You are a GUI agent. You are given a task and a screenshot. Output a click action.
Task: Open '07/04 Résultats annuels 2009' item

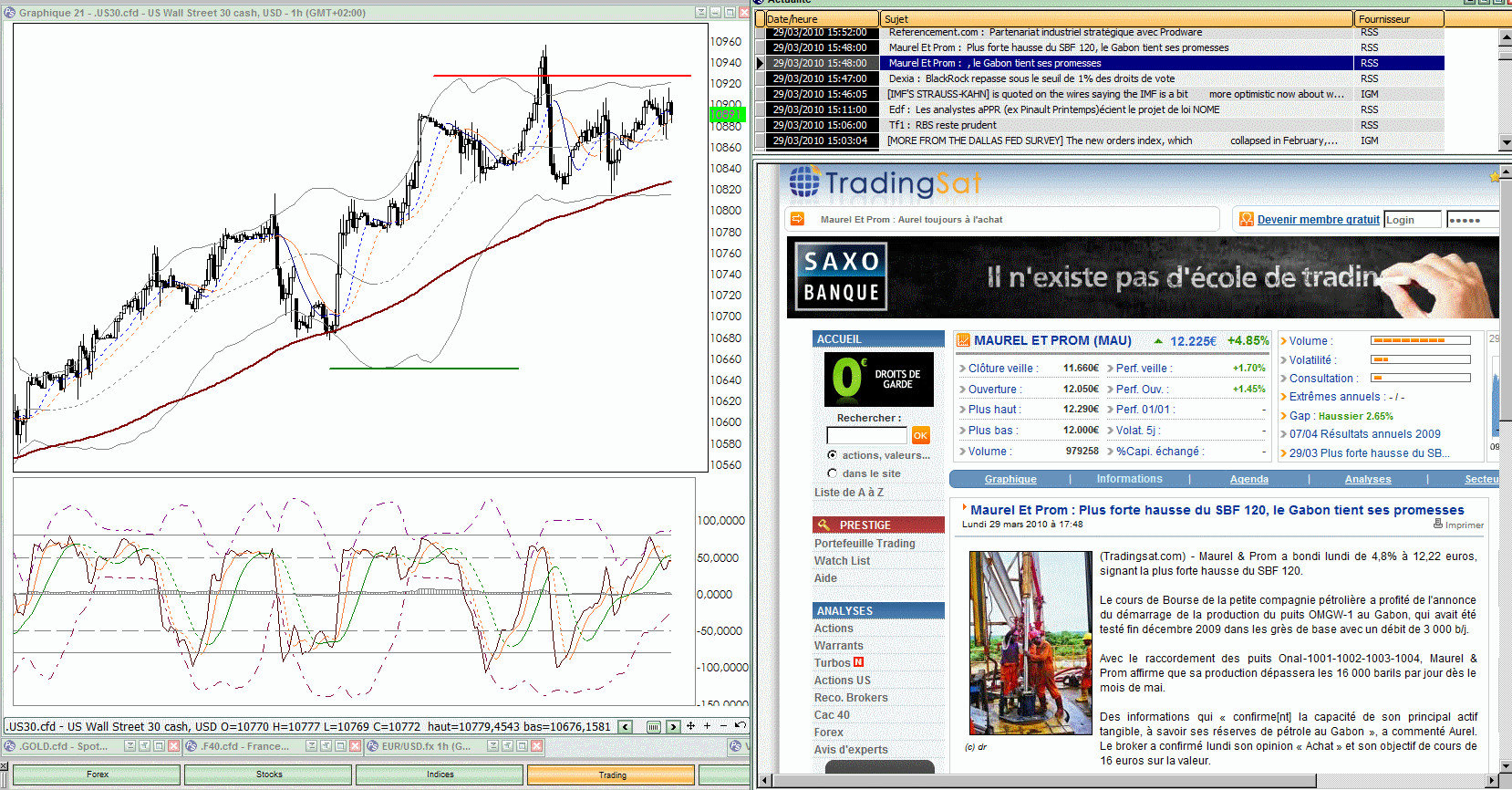coord(1364,434)
